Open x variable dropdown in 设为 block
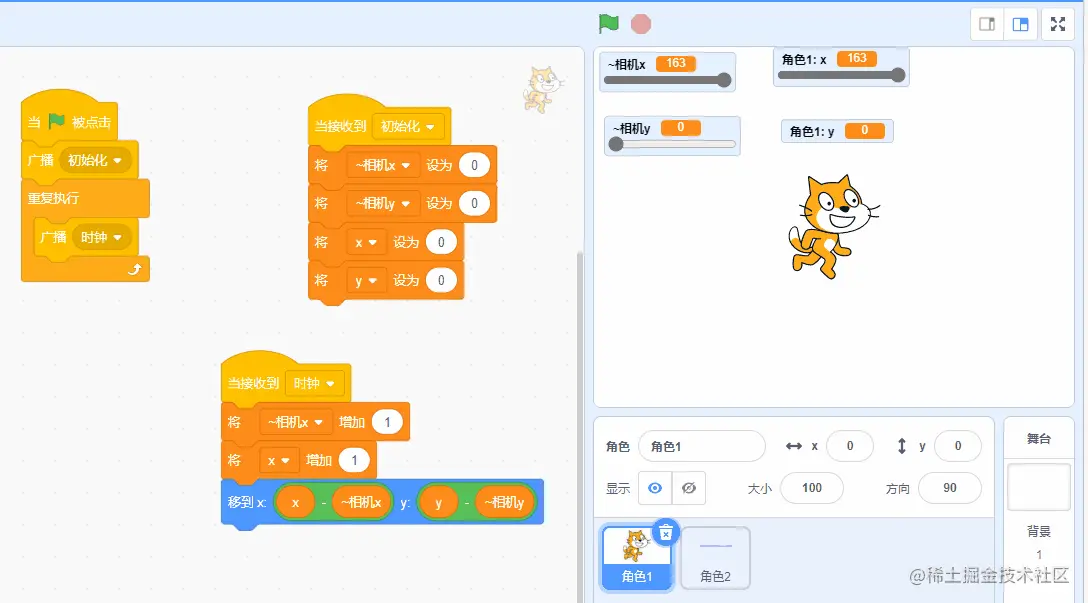 [x=366, y=242]
